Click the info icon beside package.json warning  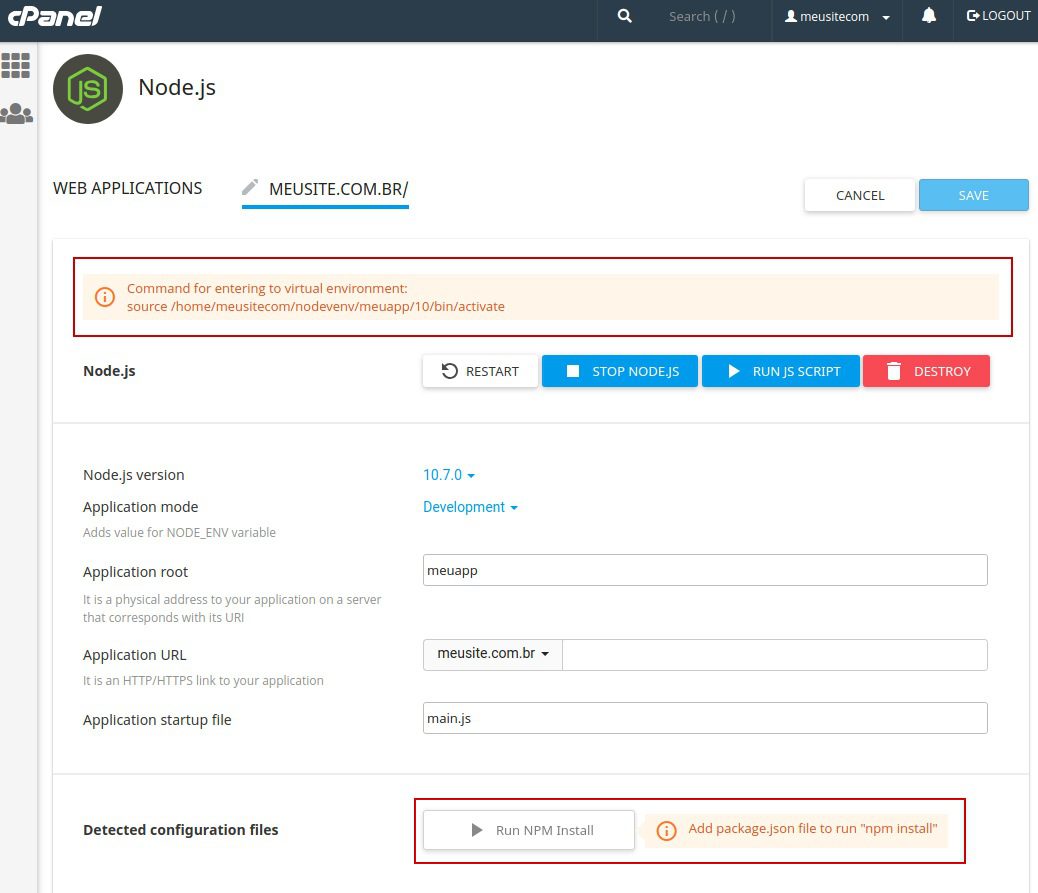click(x=667, y=830)
